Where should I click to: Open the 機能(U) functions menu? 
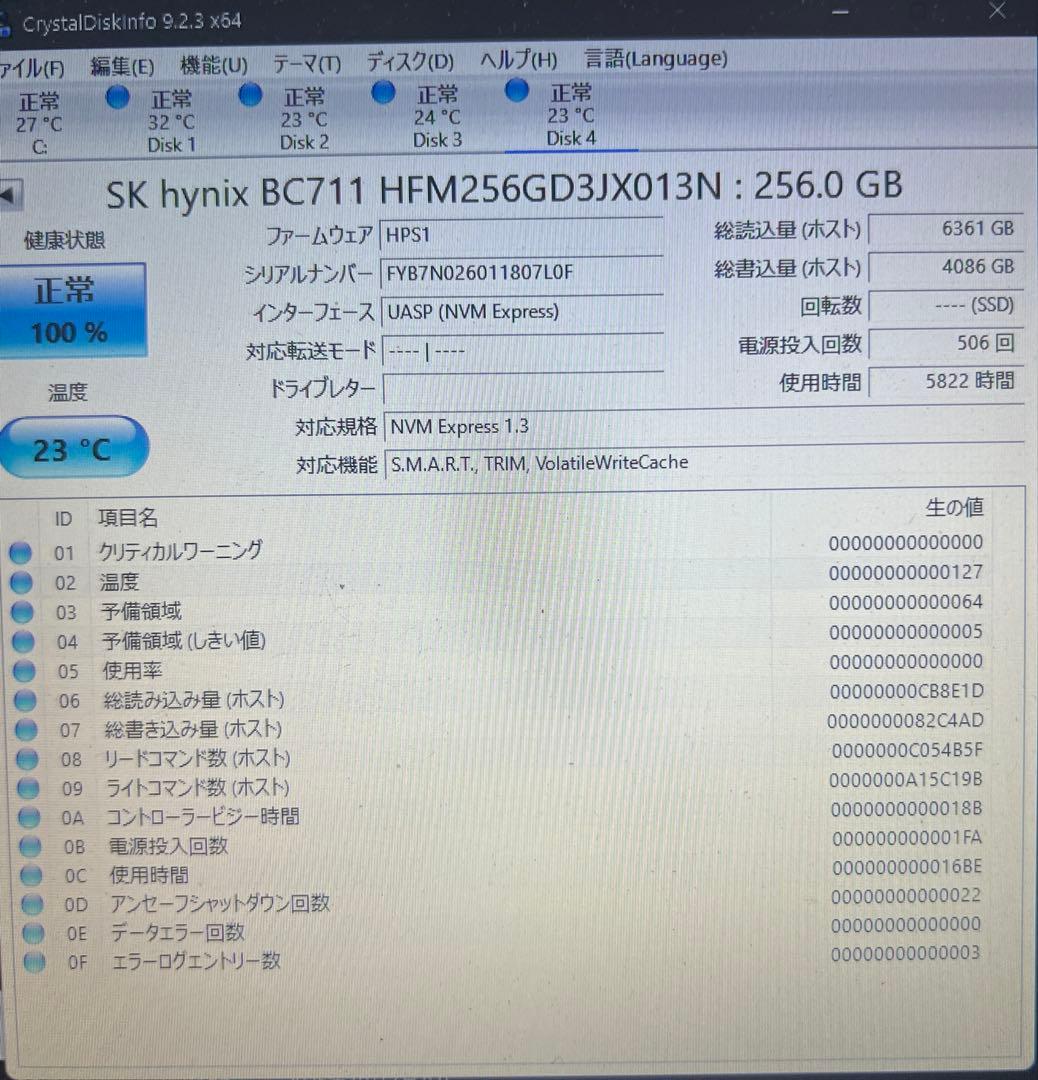[211, 63]
